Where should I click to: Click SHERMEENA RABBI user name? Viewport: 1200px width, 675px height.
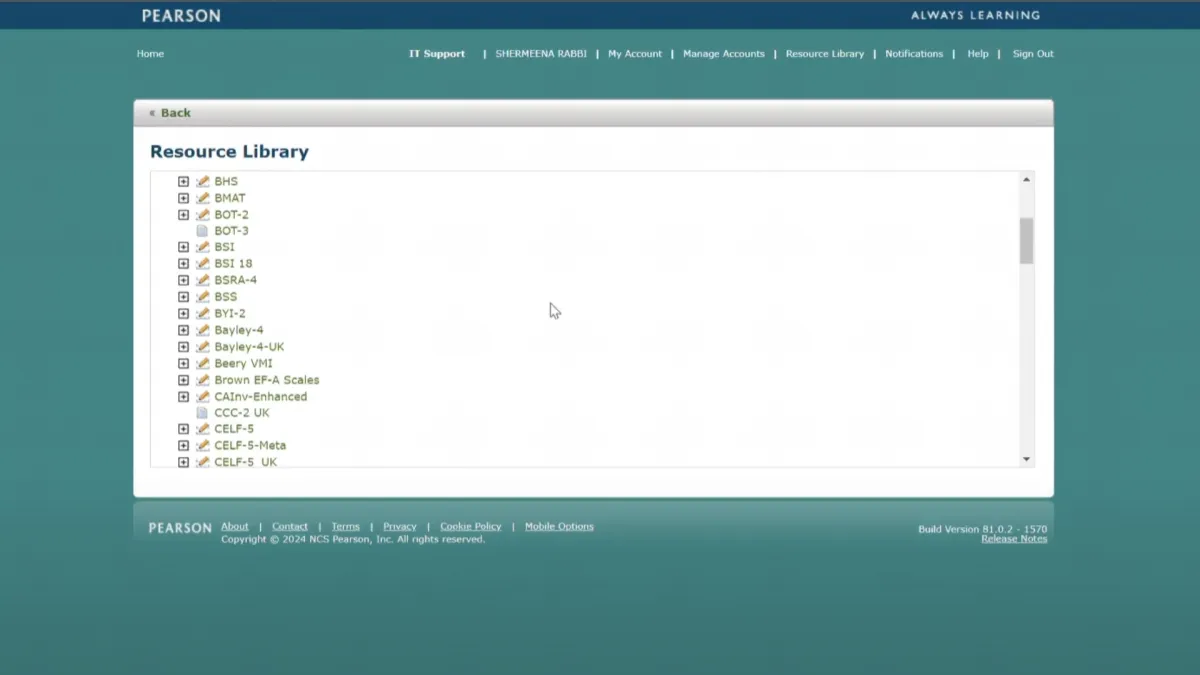click(x=541, y=54)
